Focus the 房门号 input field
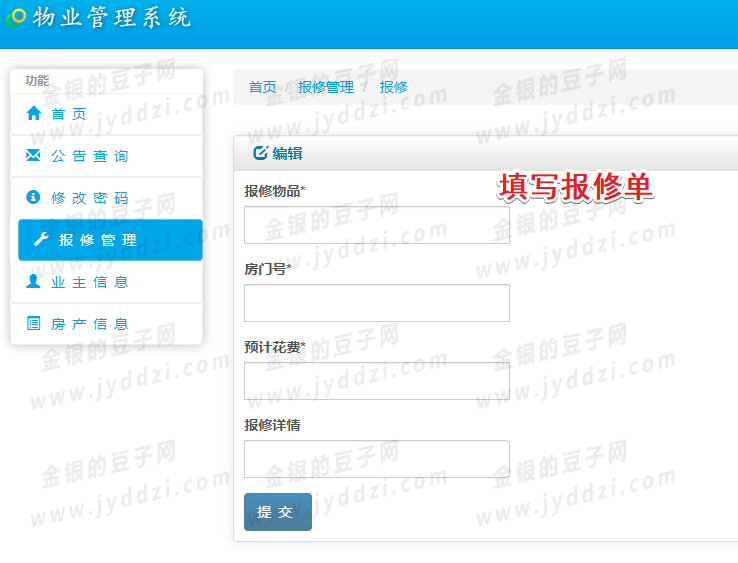Screen dimensions: 738x563 (377, 303)
